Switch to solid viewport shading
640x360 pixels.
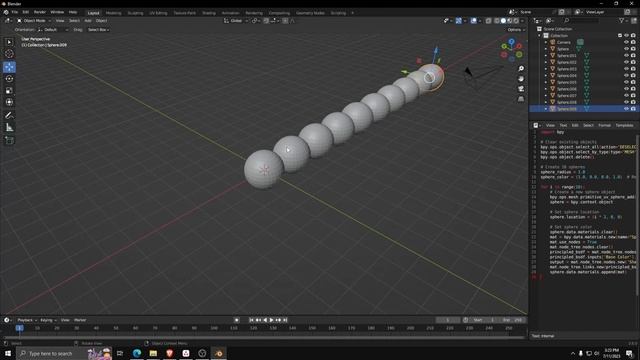pos(503,20)
